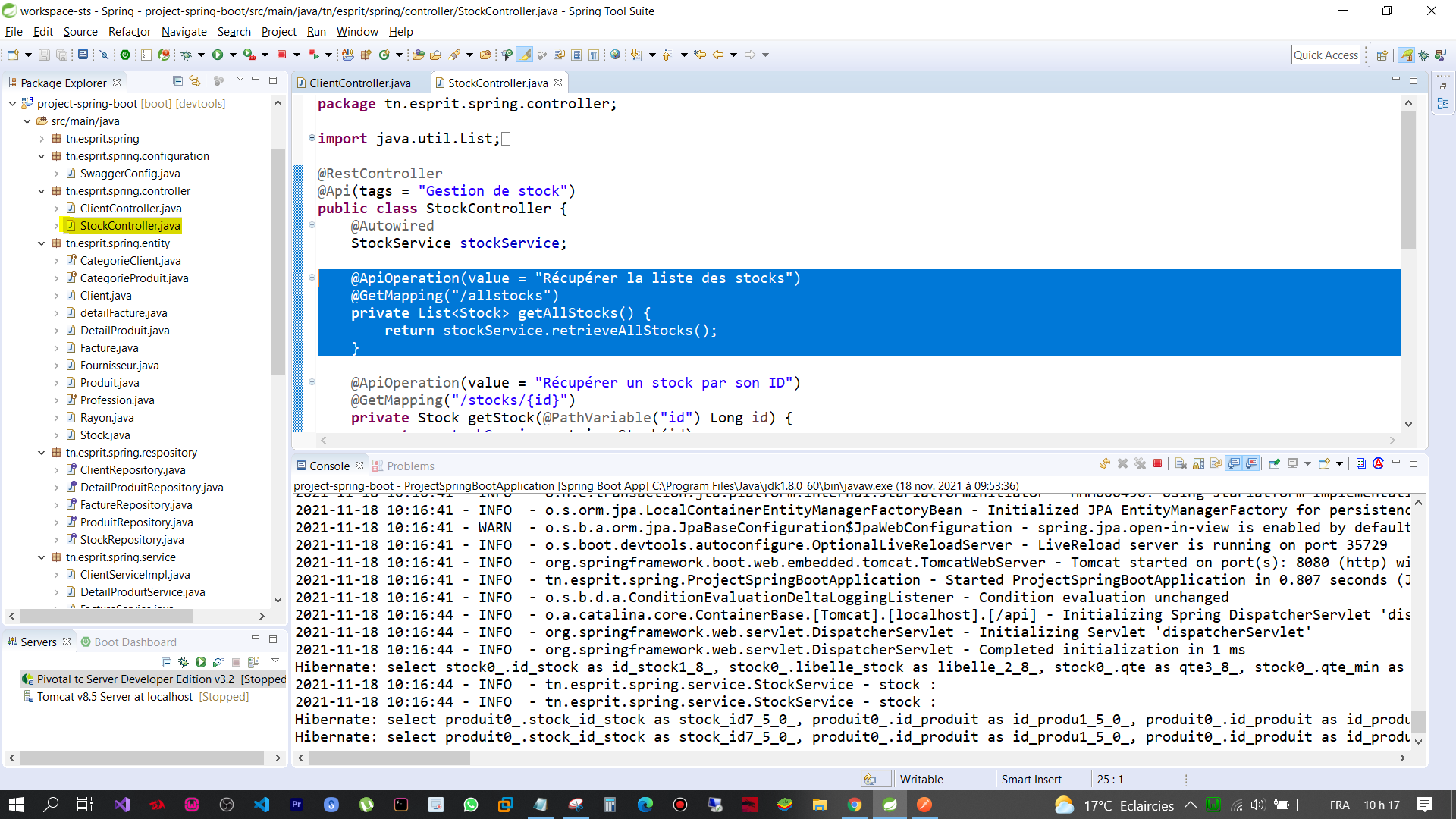Image resolution: width=1456 pixels, height=819 pixels.
Task: Open the Perspective button next to Quick Access
Action: point(1382,55)
